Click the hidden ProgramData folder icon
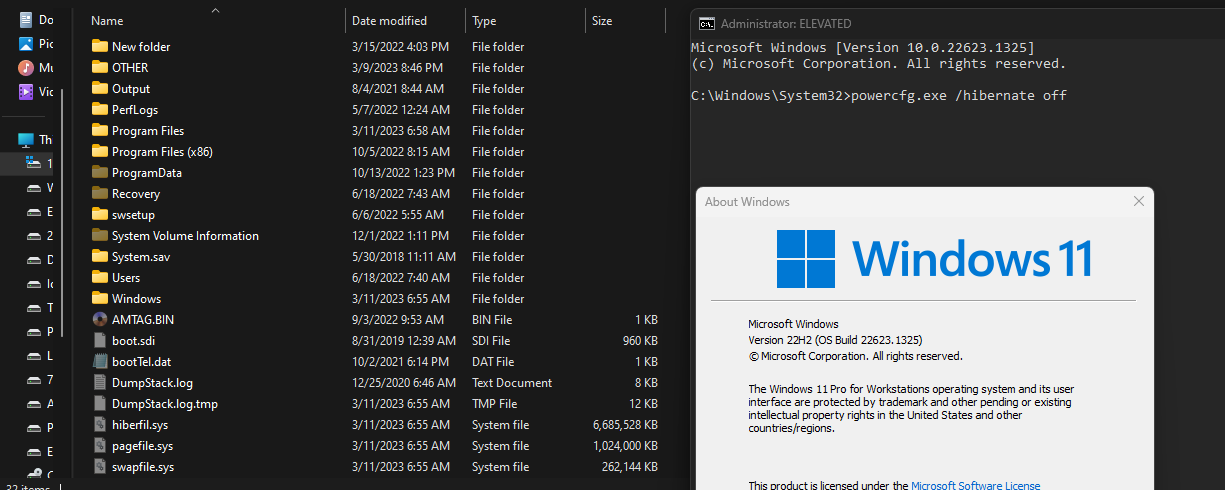The image size is (1225, 490). [x=99, y=172]
